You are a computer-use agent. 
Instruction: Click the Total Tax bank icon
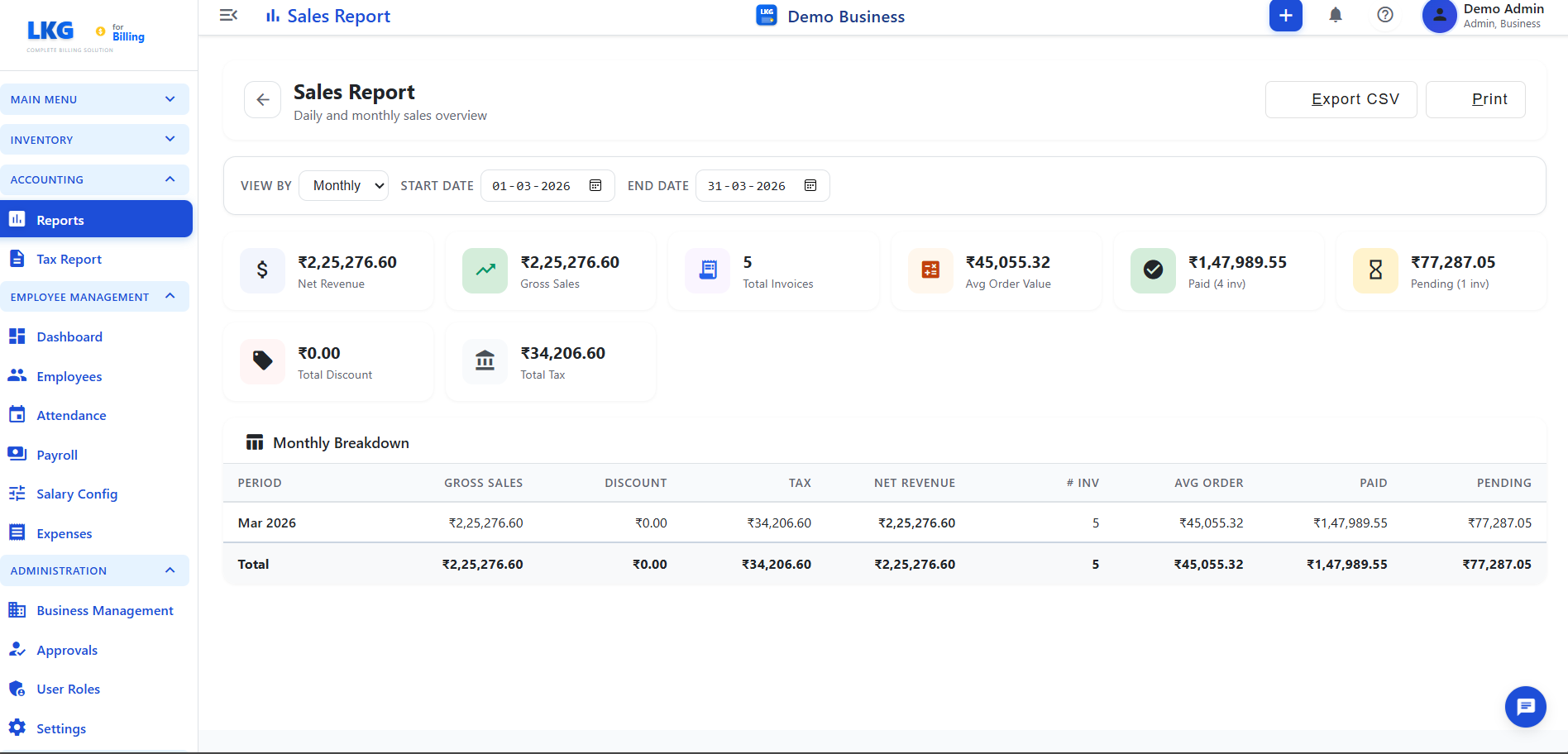(485, 361)
